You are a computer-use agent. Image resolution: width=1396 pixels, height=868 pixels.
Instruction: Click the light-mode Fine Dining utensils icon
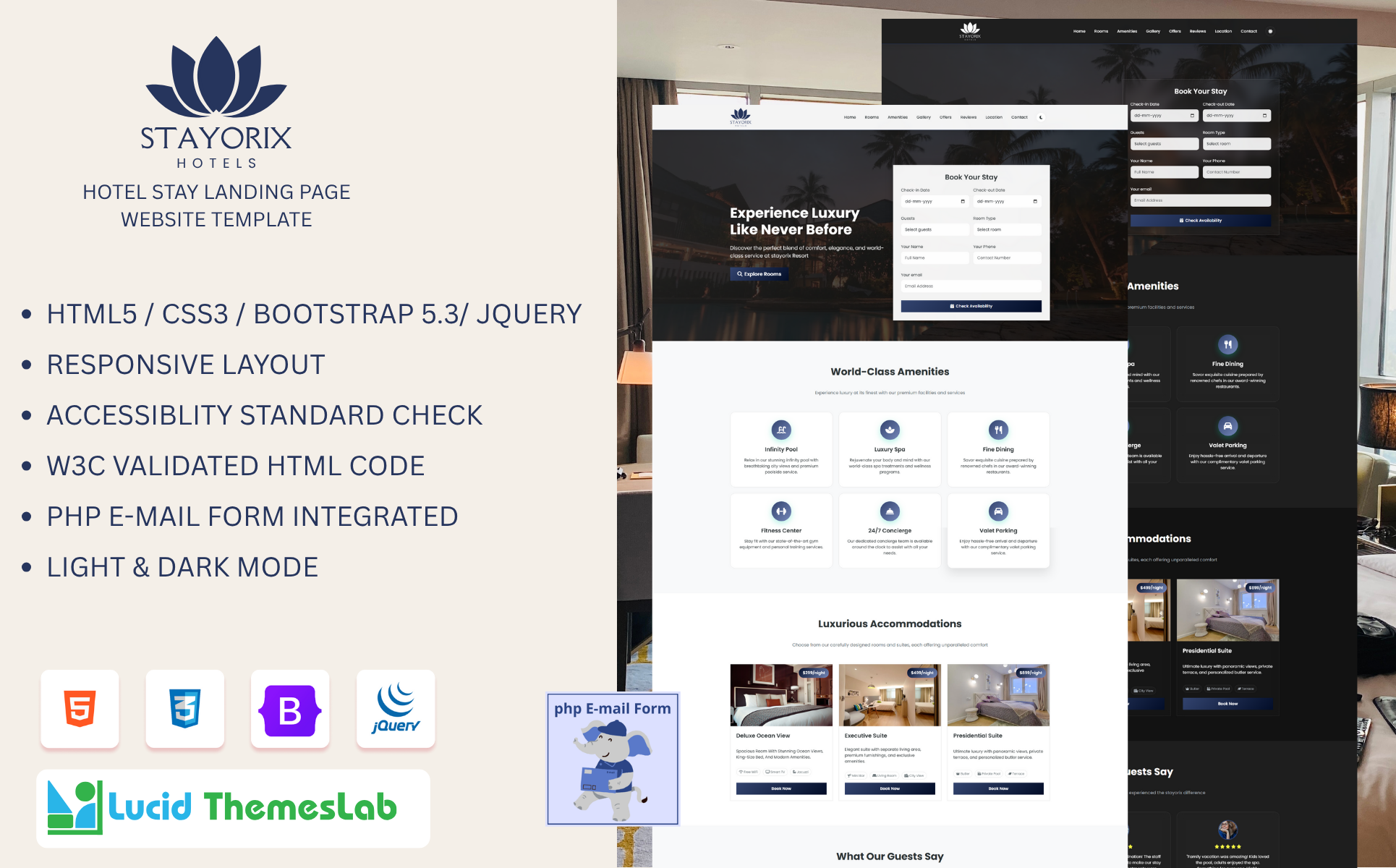click(998, 430)
